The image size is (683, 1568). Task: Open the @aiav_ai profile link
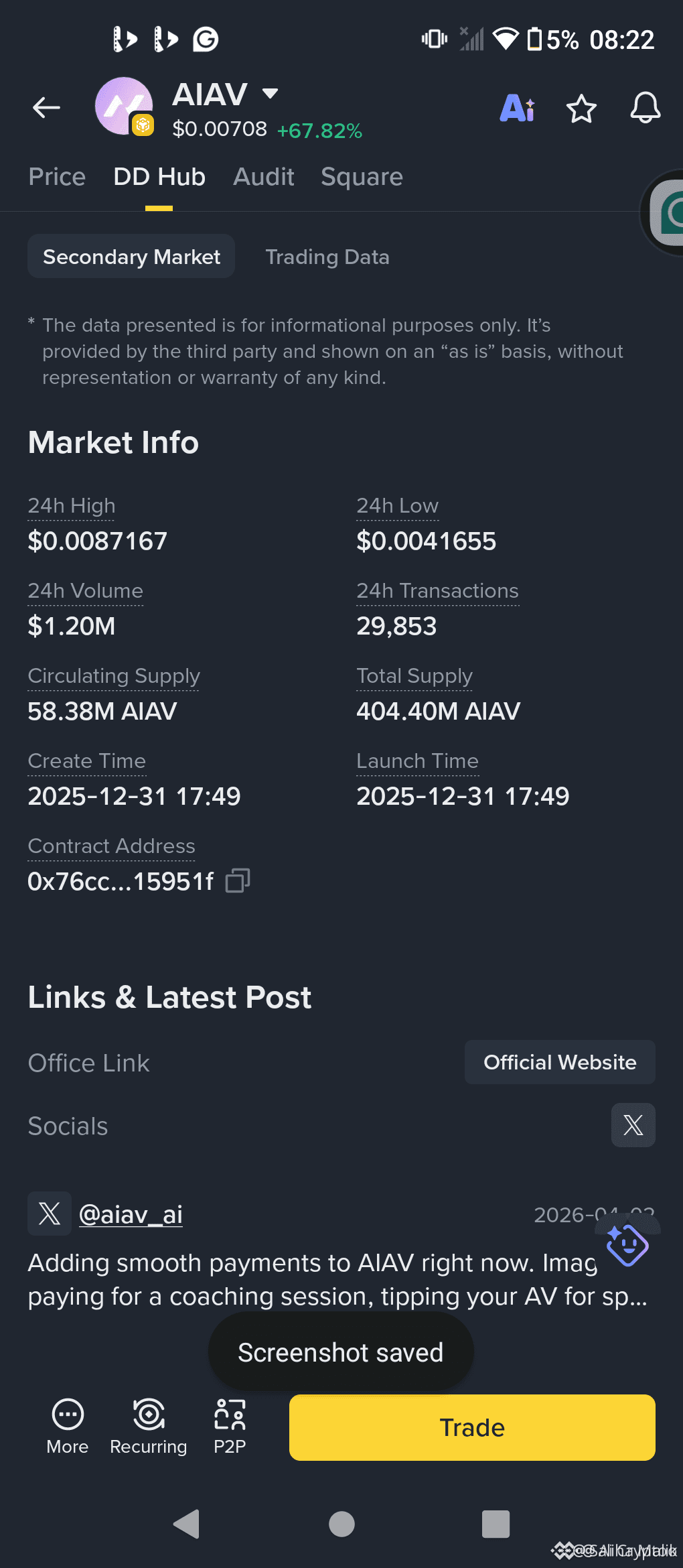[131, 1214]
